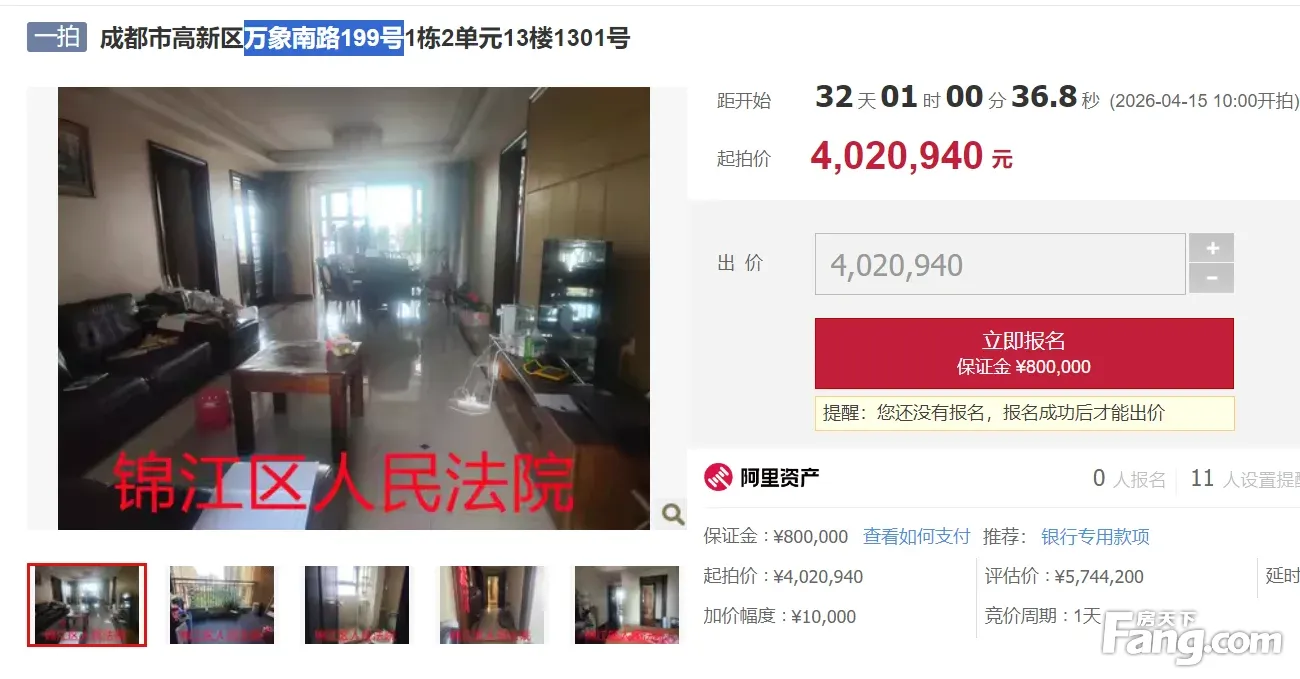Increase bid with the plus button
The width and height of the screenshot is (1300, 679).
1211,248
